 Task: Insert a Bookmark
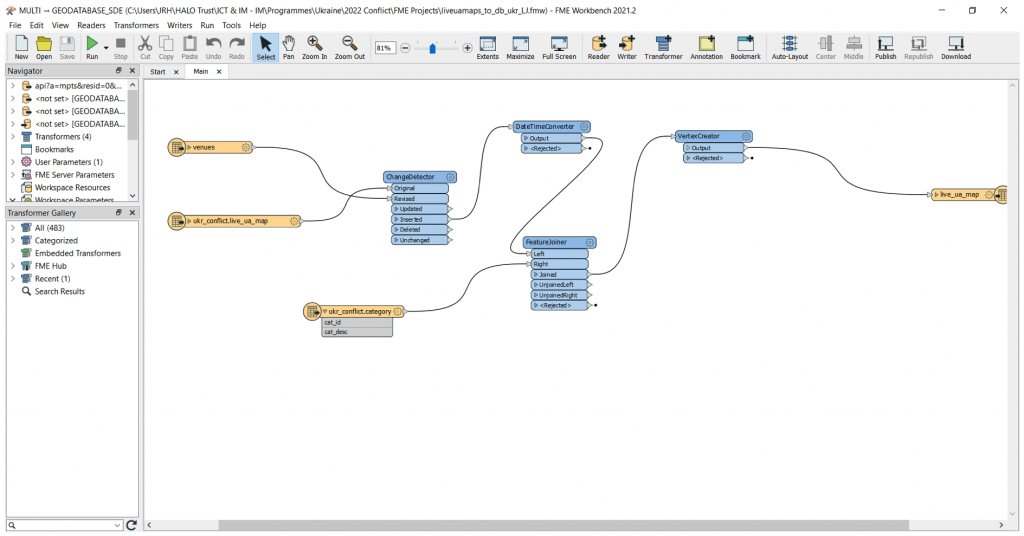(x=745, y=47)
